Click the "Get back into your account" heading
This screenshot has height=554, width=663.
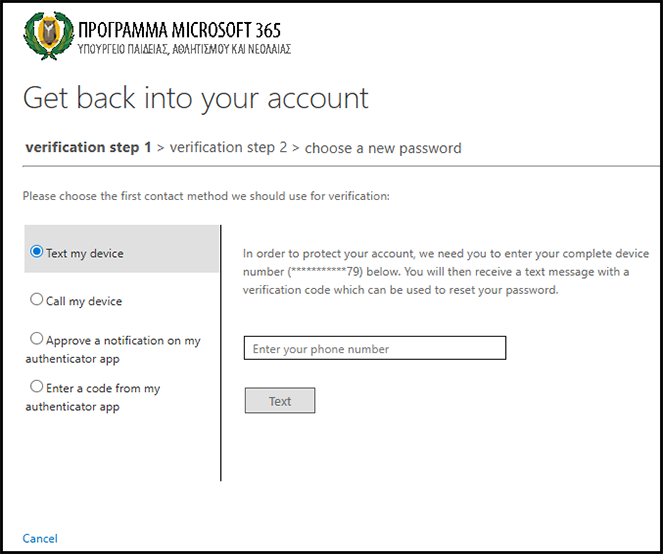196,98
